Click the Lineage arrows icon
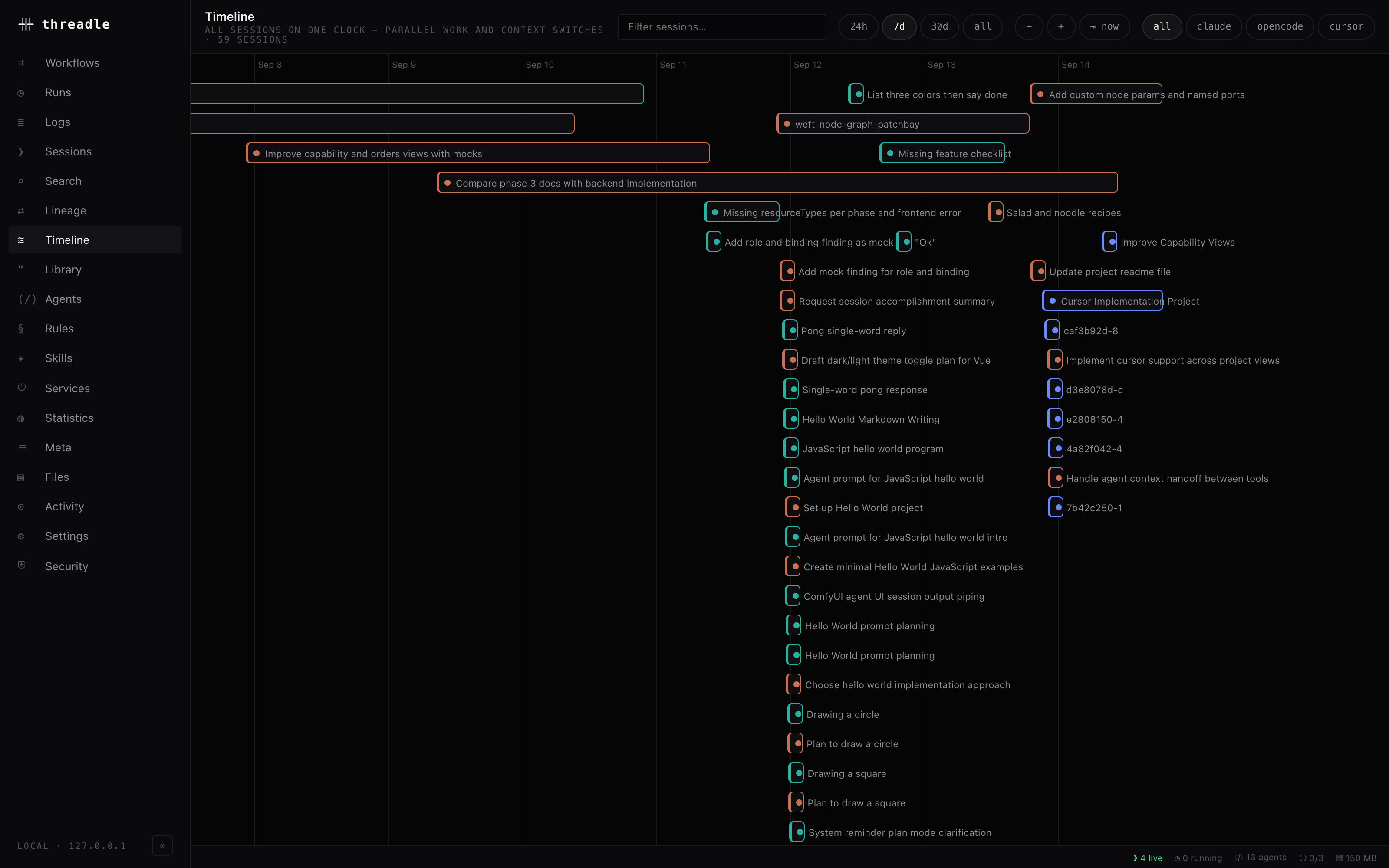Screen dimensions: 1389x868 pyautogui.click(x=21, y=210)
